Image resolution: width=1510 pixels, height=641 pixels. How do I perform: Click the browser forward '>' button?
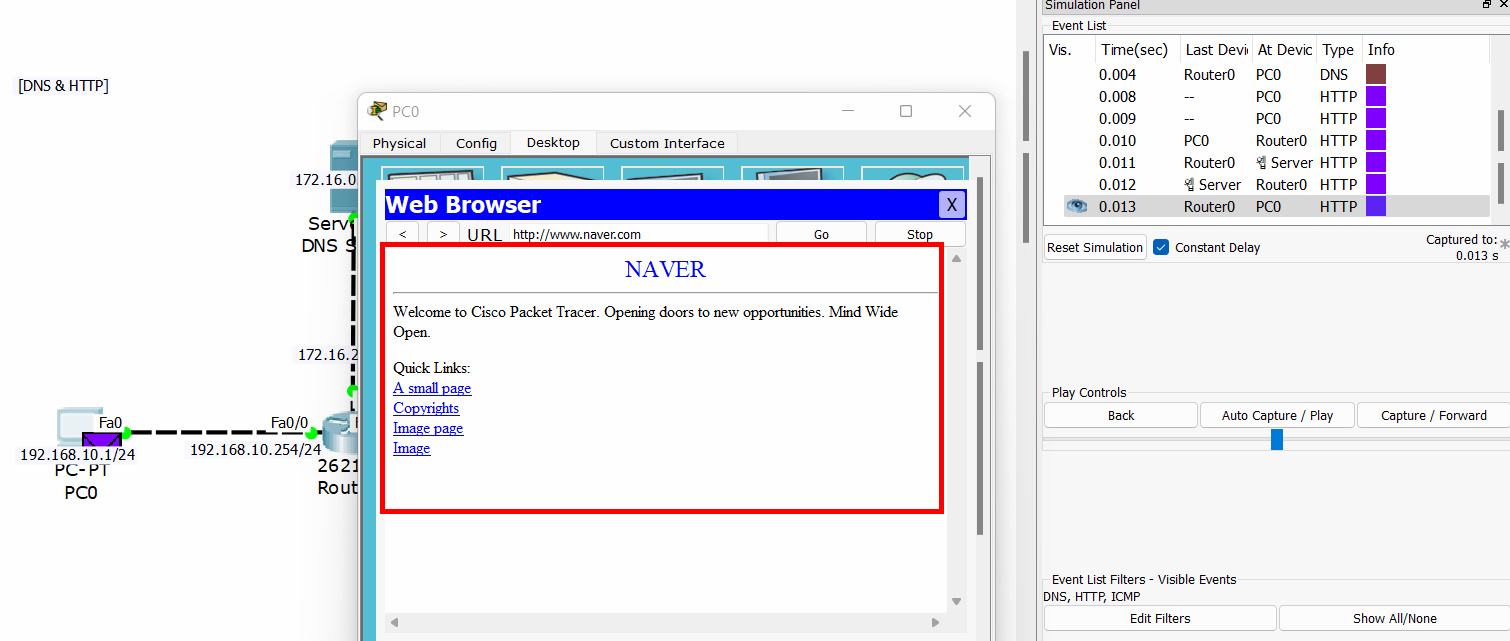tap(444, 234)
